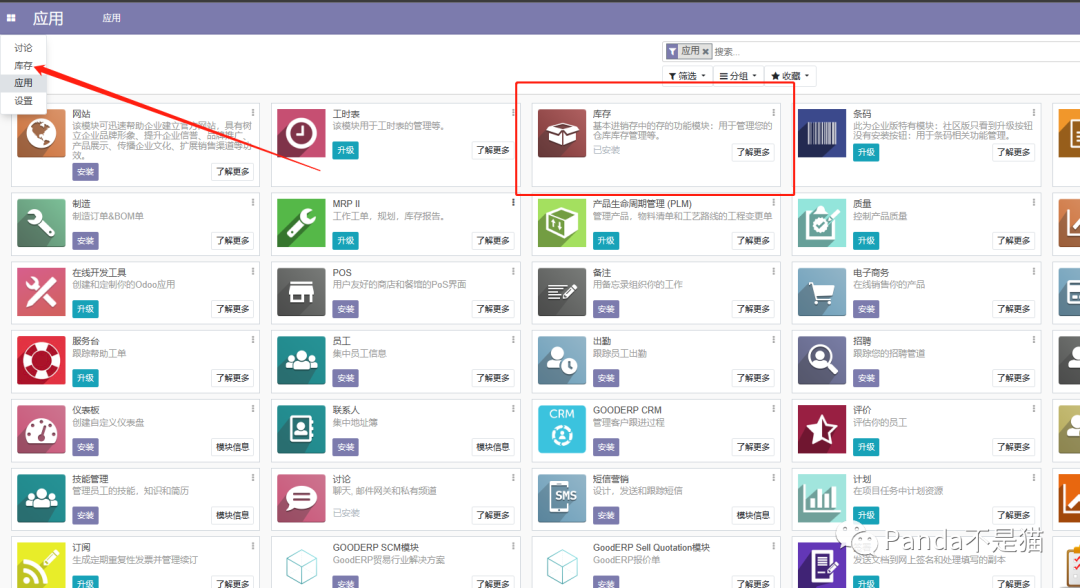Install the 招聘 module
Screen dimensions: 1080x588
point(866,378)
